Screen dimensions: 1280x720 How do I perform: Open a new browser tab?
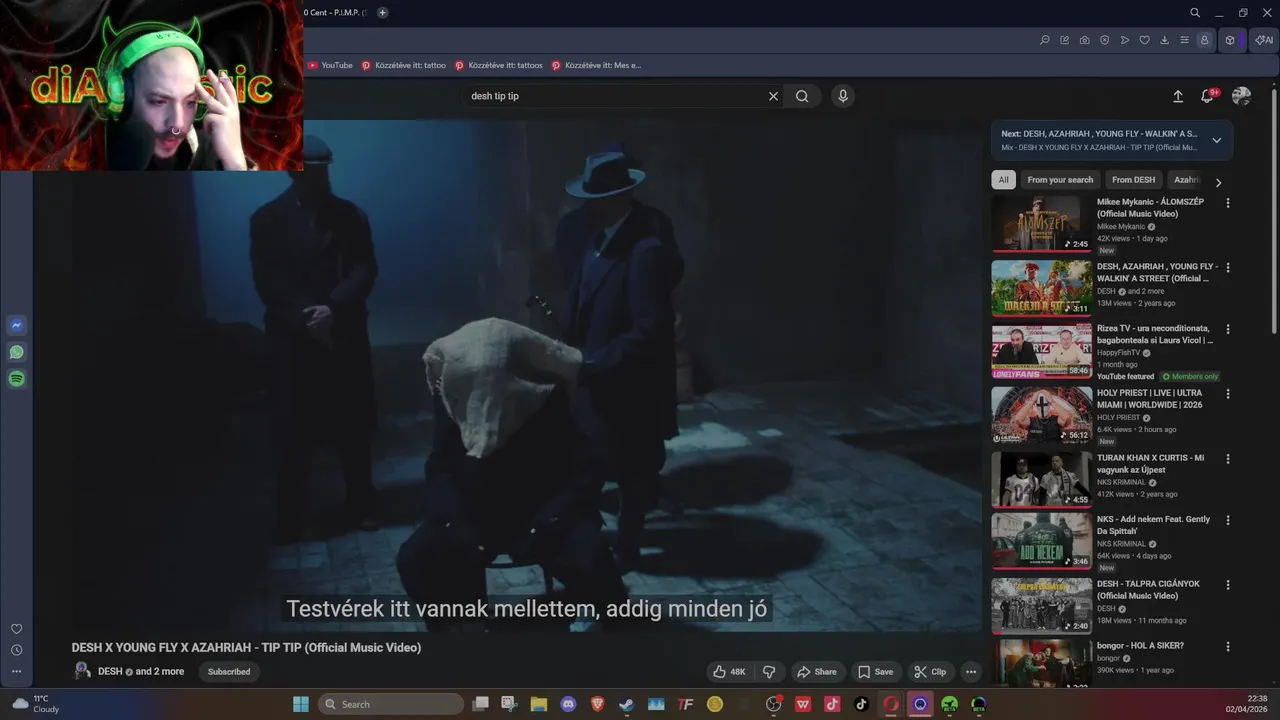[382, 13]
